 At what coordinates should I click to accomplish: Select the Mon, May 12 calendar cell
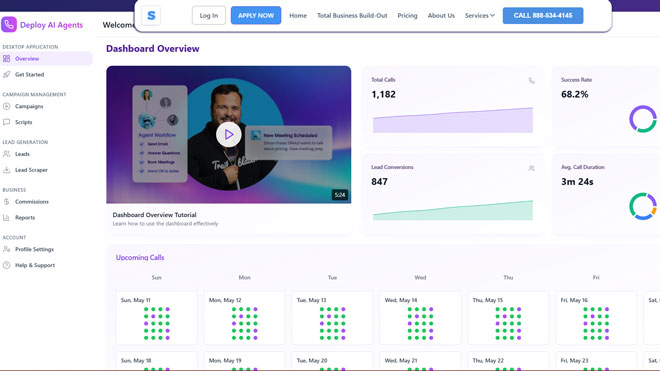tap(245, 318)
